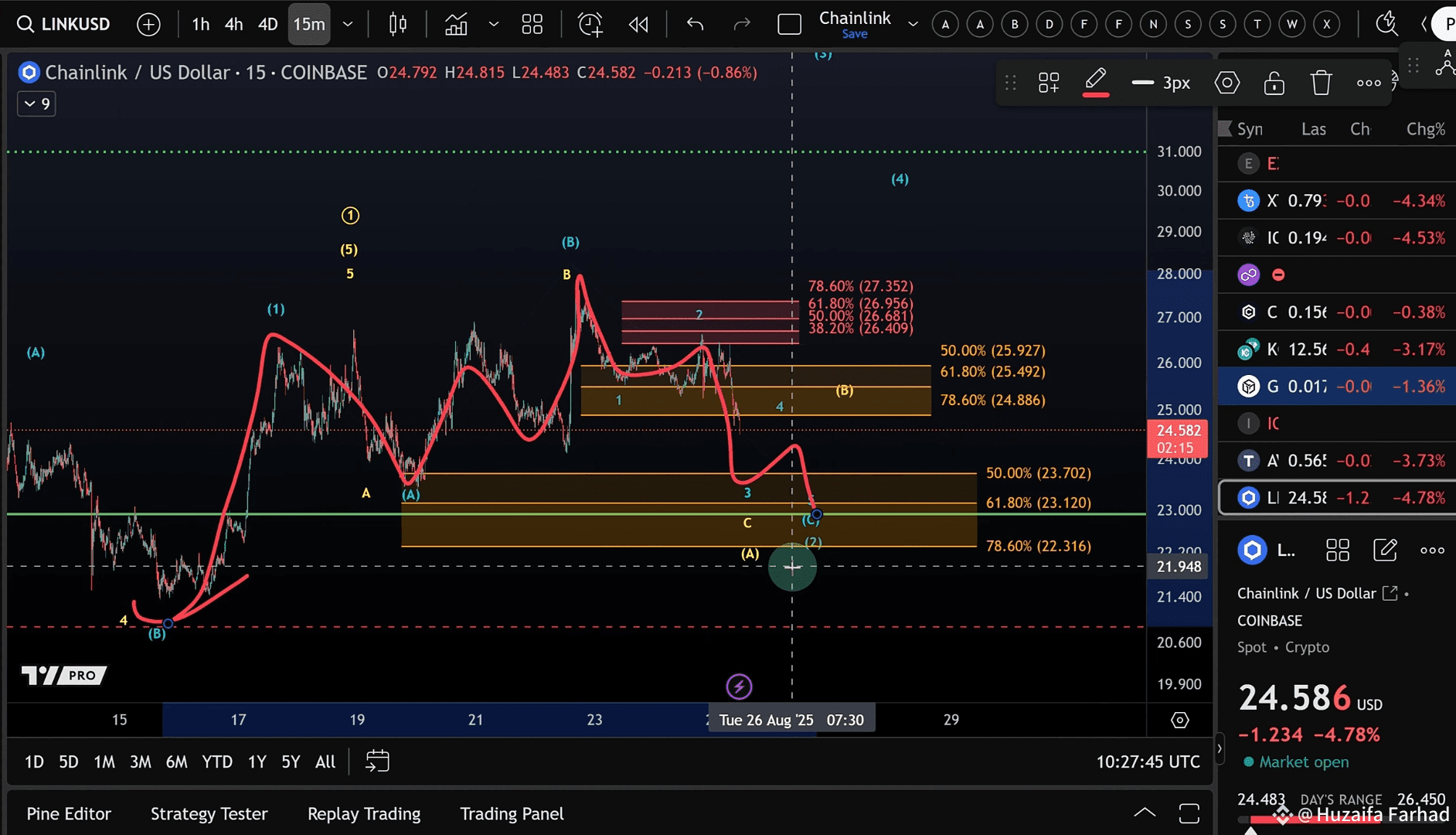Open the LINKUSD symbol search
This screenshot has width=1456, height=835.
click(x=64, y=24)
